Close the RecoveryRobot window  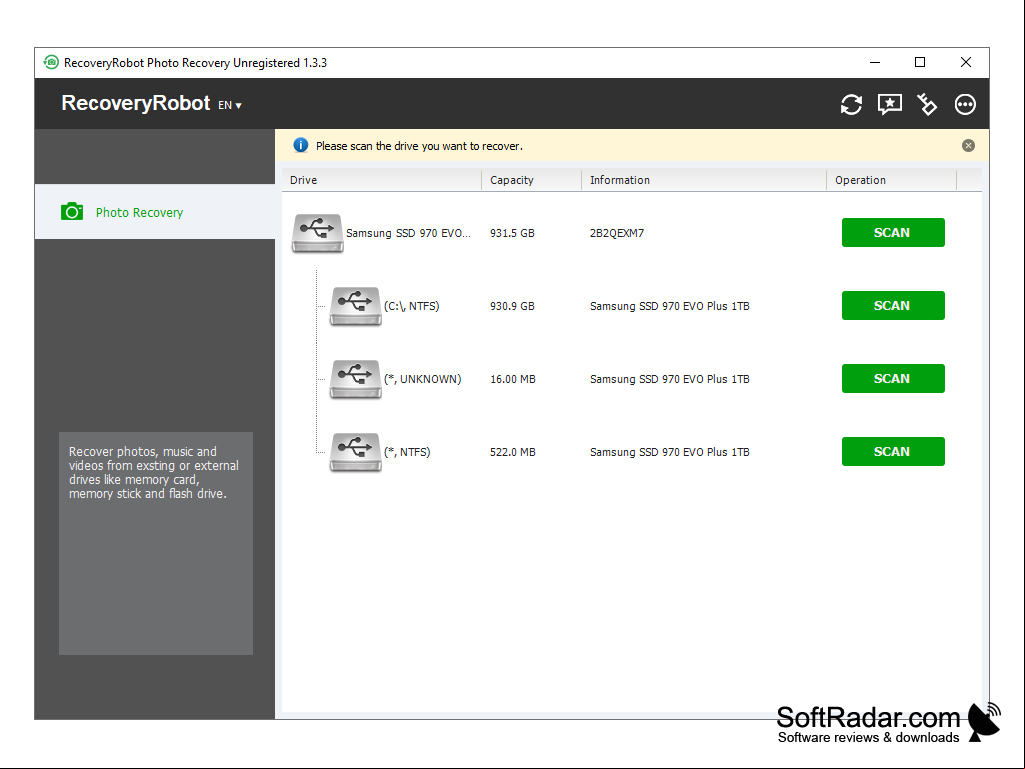pos(966,62)
